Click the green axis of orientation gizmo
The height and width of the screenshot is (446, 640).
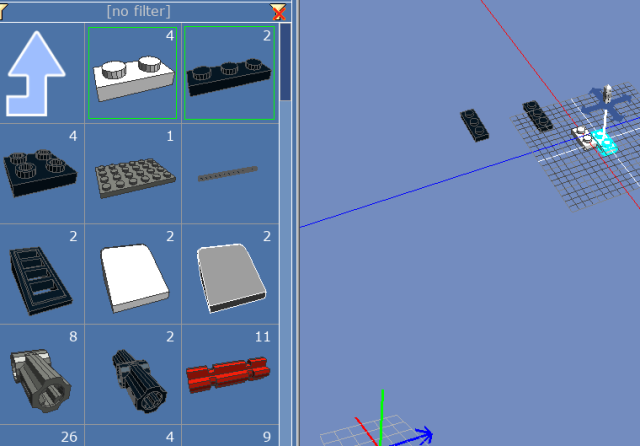pyautogui.click(x=382, y=417)
